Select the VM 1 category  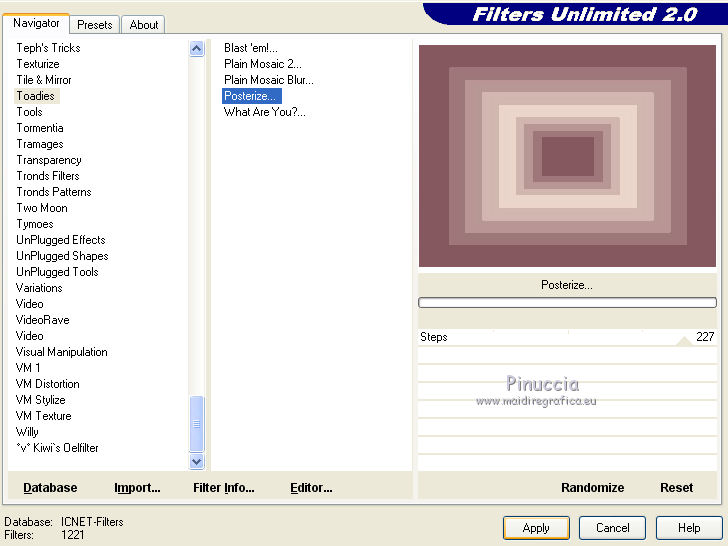pos(28,368)
